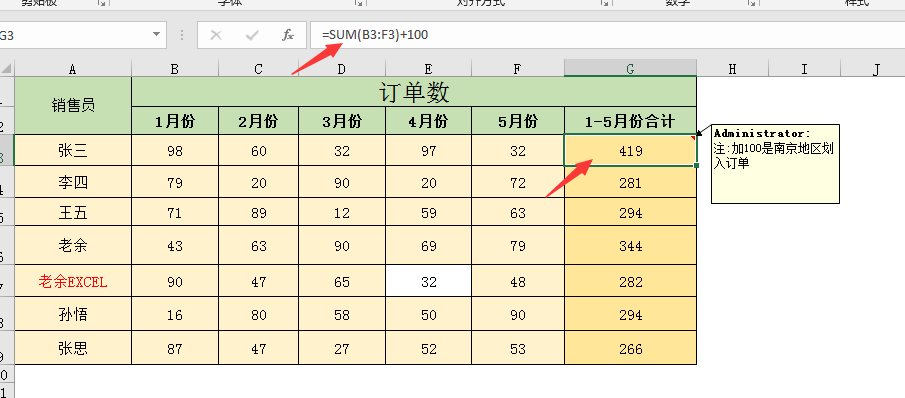Screen dimensions: 905x398
Task: Click 老余EXCEL's 5月份 value 48
Action: tap(518, 281)
